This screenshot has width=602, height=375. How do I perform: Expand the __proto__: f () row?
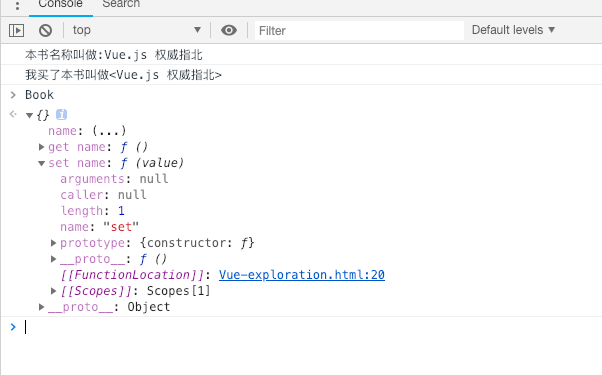[x=54, y=259]
